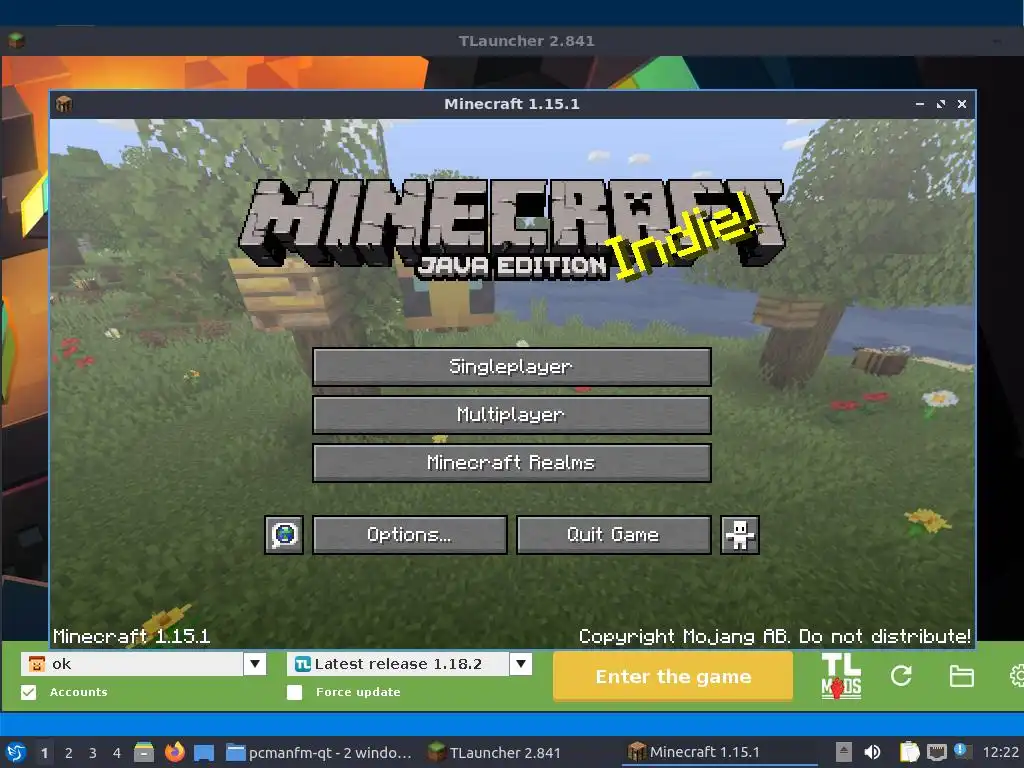Click the 'ok' account selection field
The height and width of the screenshot is (768, 1024).
(133, 664)
